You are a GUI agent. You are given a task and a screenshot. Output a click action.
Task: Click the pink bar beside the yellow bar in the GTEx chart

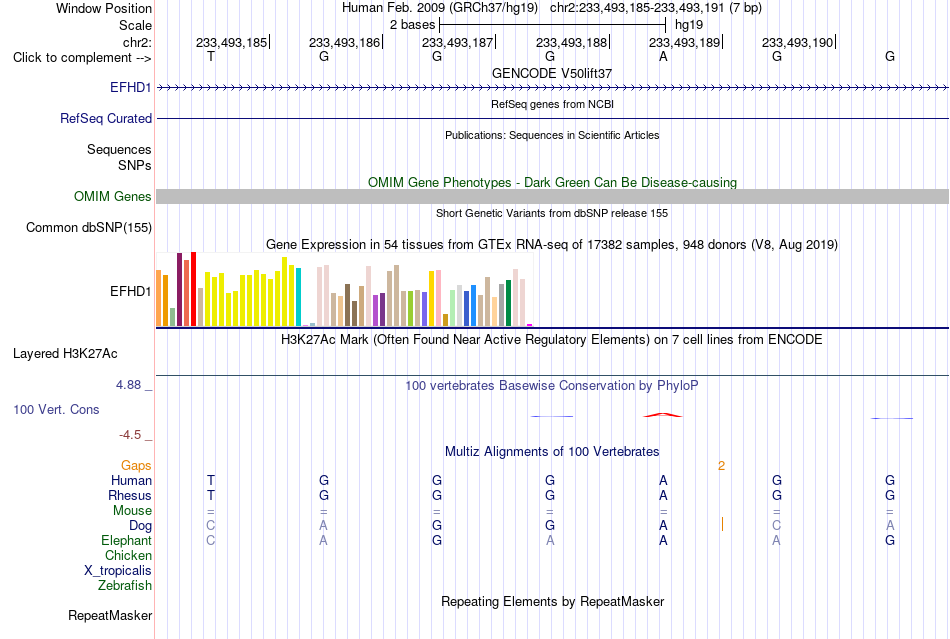tap(438, 298)
